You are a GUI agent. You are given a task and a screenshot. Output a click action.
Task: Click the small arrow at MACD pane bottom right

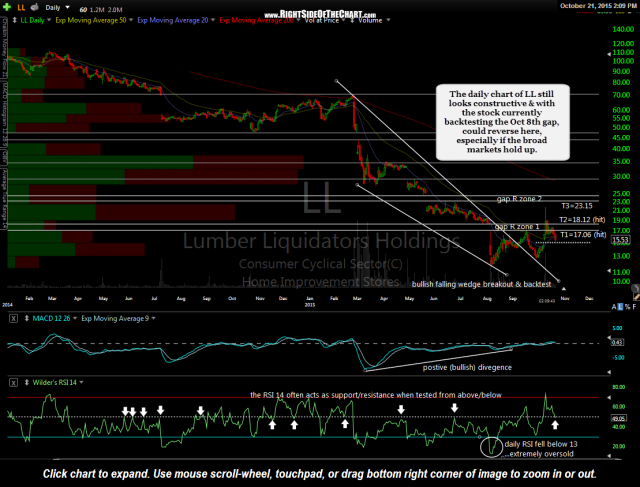[x=609, y=372]
